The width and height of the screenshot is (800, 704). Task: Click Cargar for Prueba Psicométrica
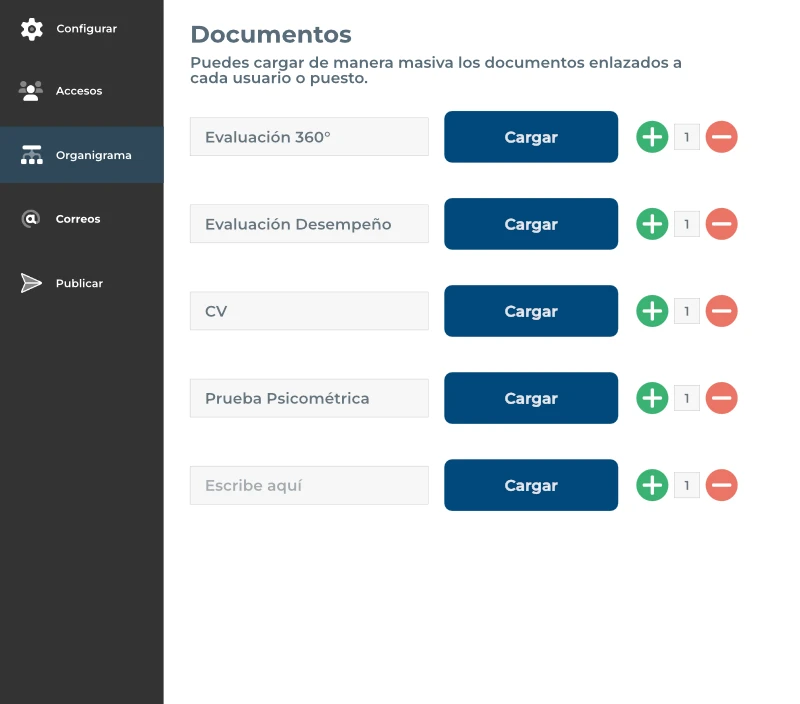[530, 398]
